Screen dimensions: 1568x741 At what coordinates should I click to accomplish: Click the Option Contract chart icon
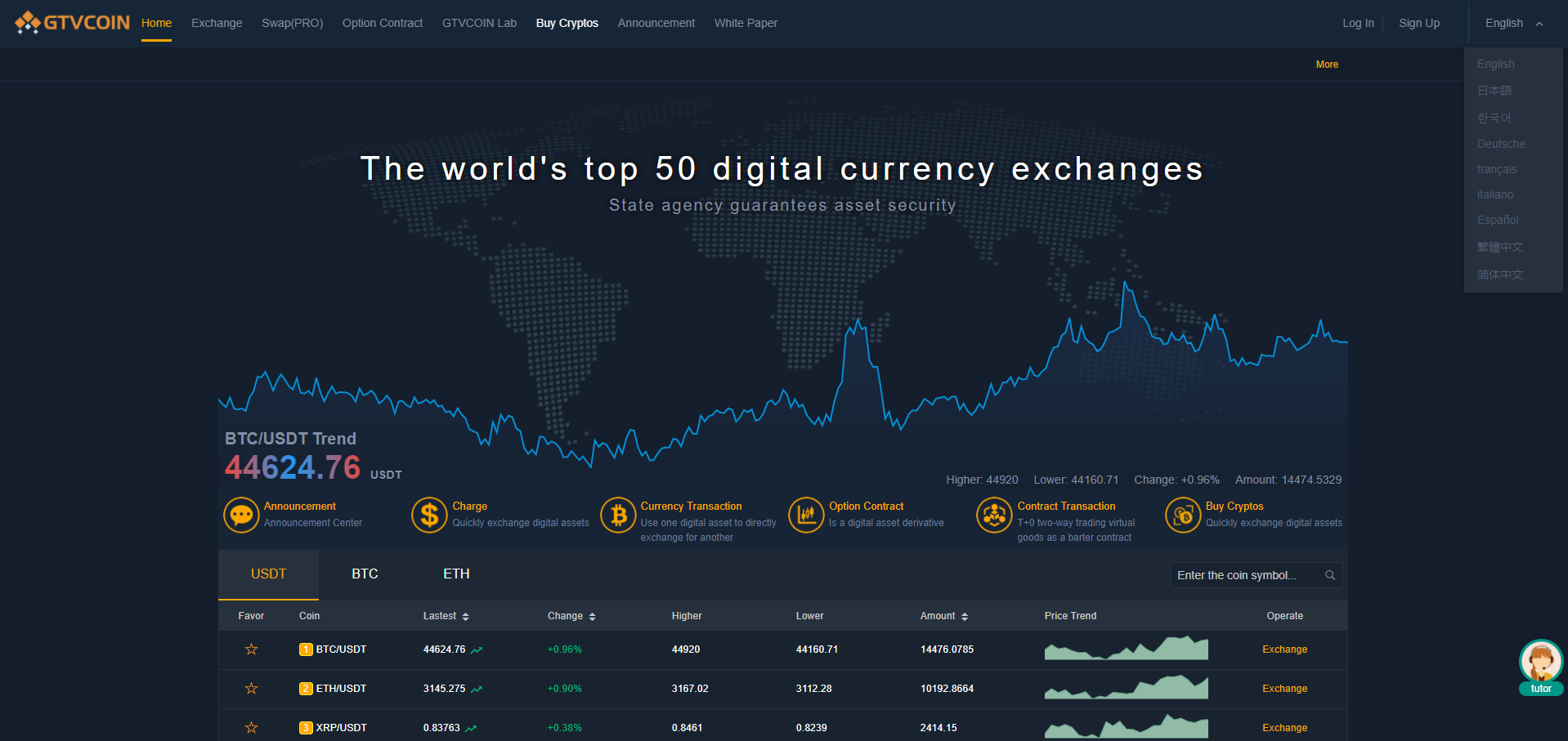coord(806,515)
